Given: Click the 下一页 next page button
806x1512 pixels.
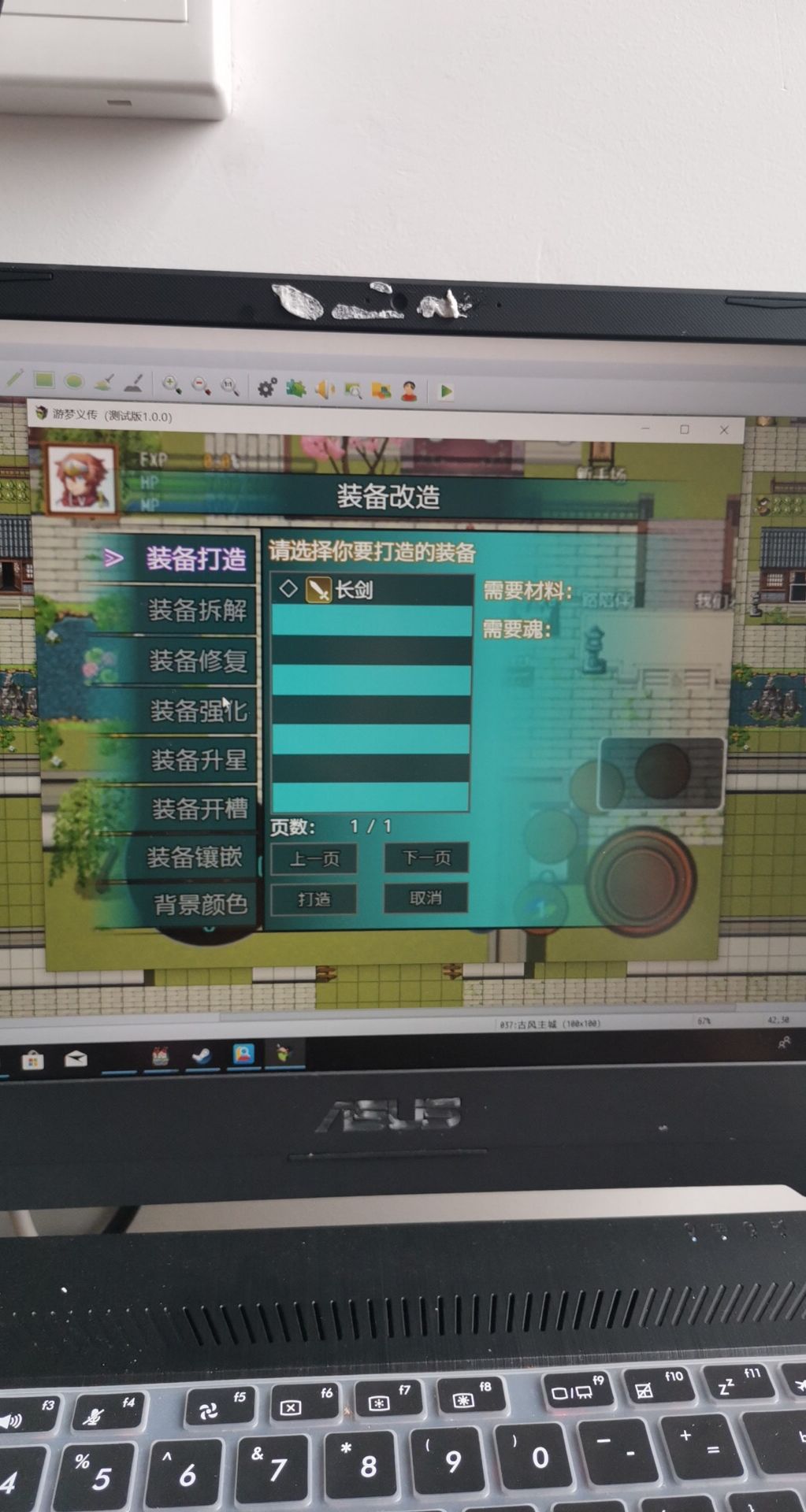Looking at the screenshot, I should 426,857.
